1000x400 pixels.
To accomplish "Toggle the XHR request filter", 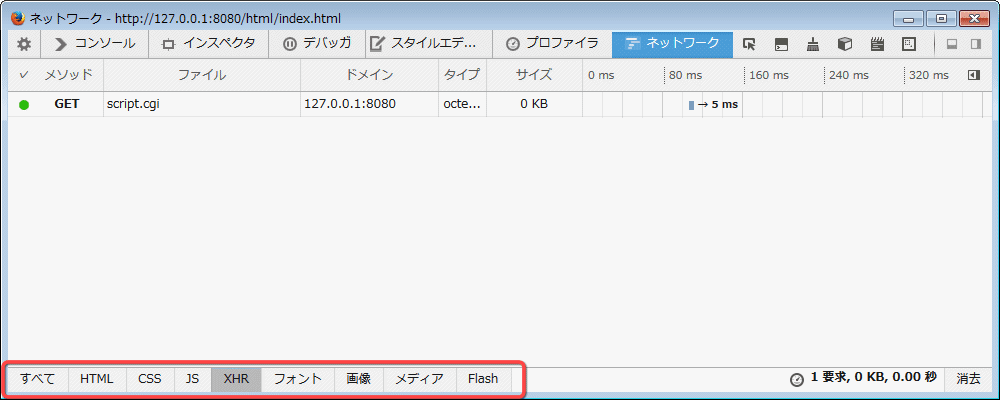I will pyautogui.click(x=236, y=379).
